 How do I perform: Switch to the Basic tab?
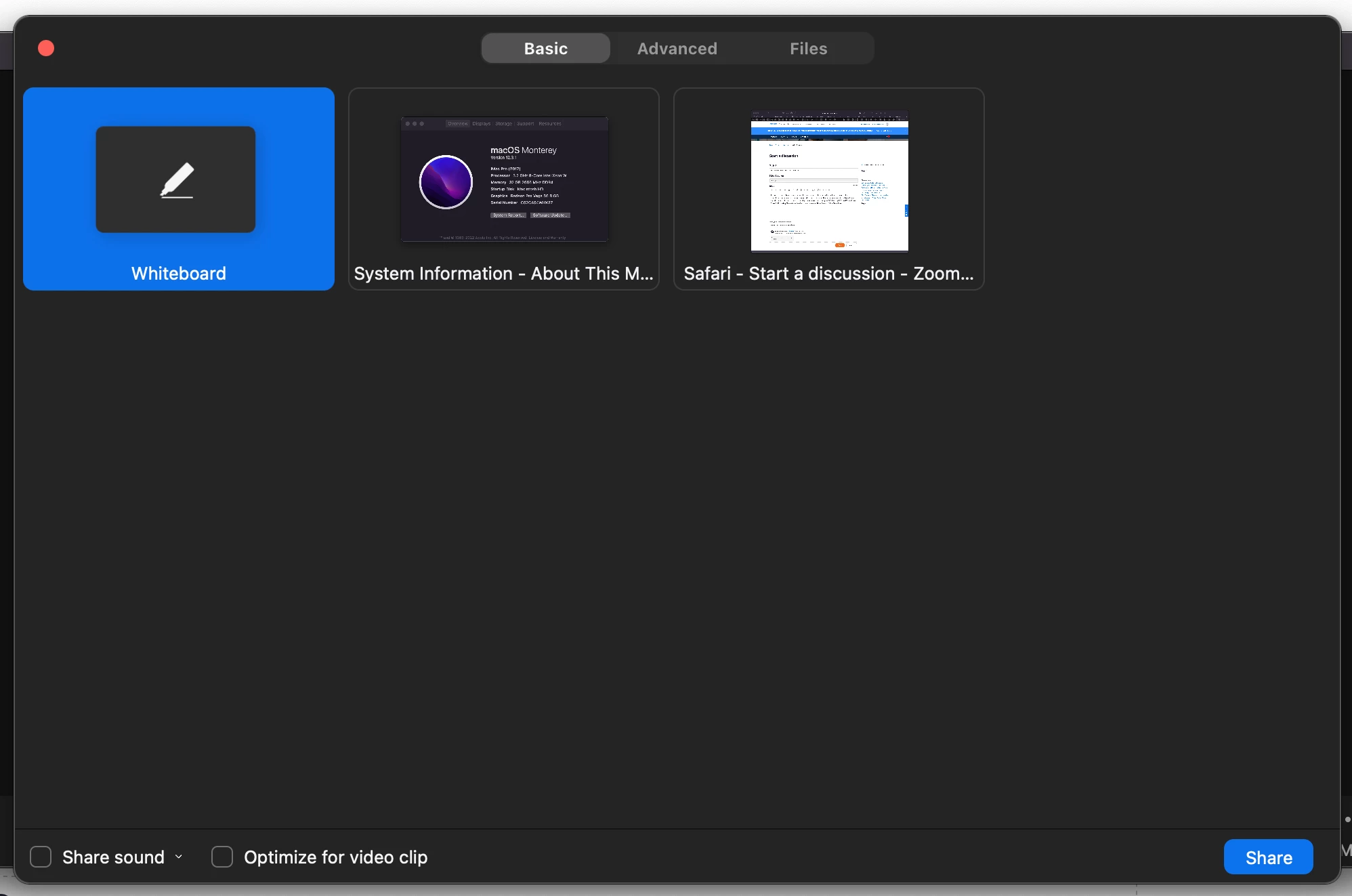tap(545, 48)
